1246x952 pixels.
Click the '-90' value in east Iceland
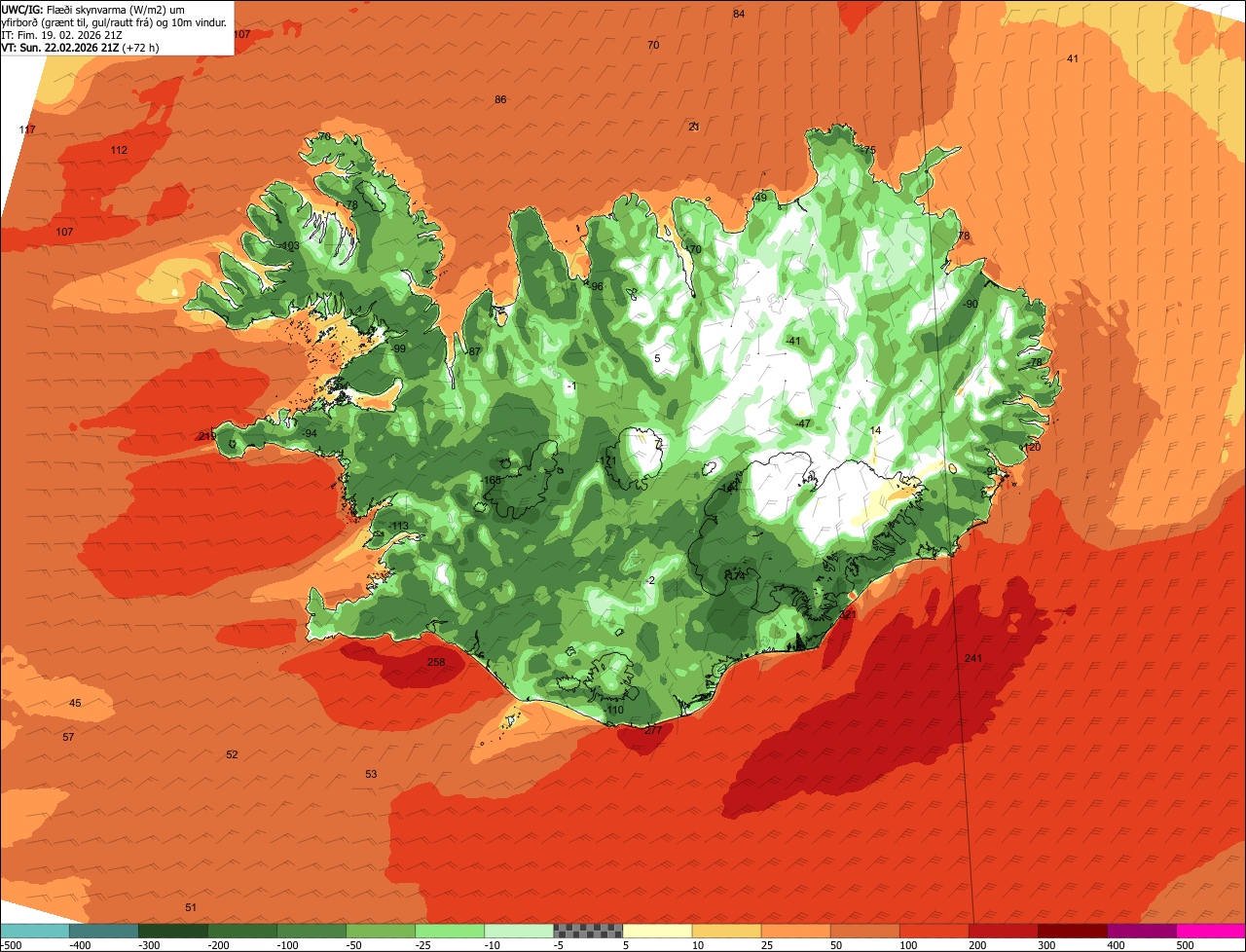coord(970,304)
